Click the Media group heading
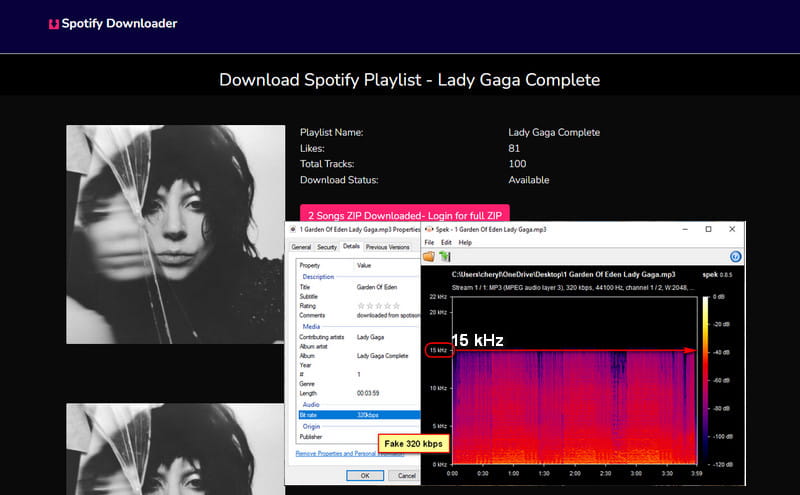Screen dimensions: 800x495 [x=311, y=327]
